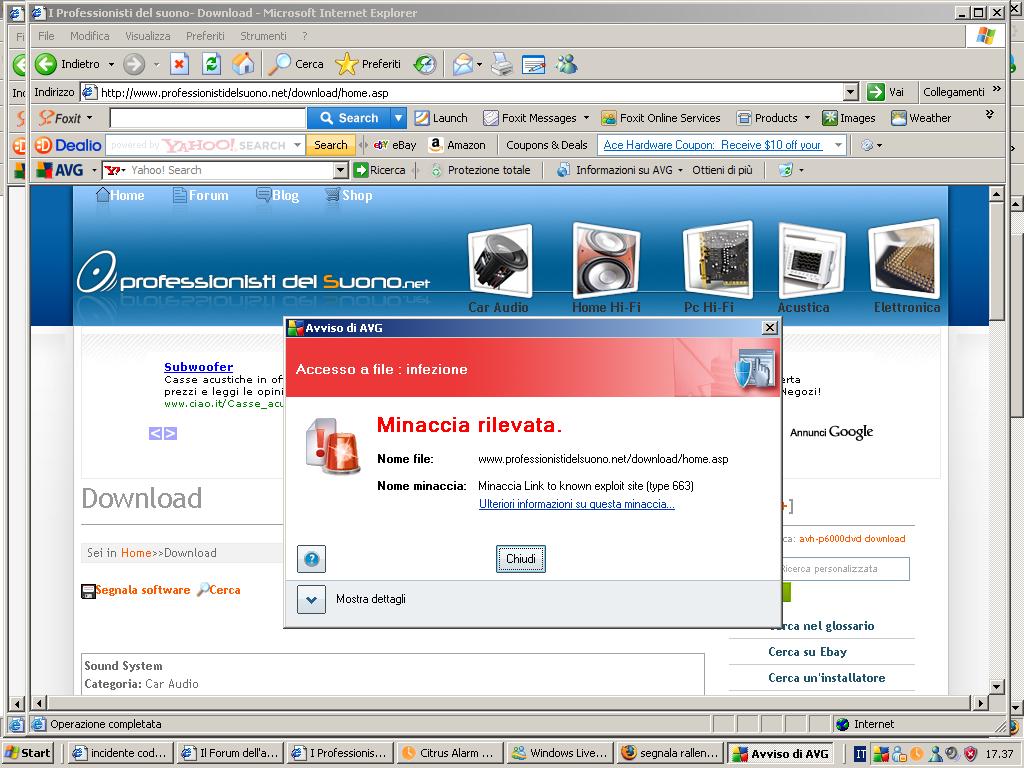Open Foxit Messages dropdown

[x=536, y=118]
